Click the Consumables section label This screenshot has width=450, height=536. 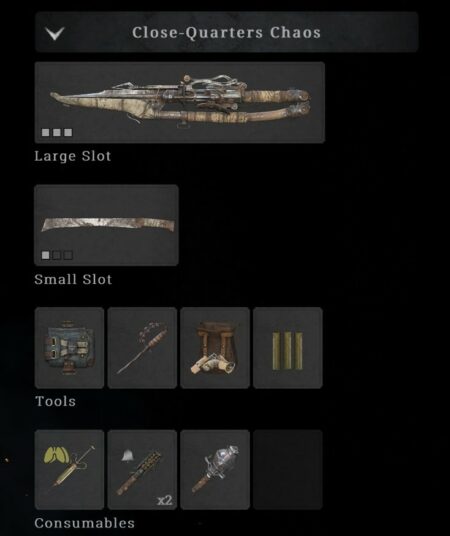pyautogui.click(x=84, y=523)
